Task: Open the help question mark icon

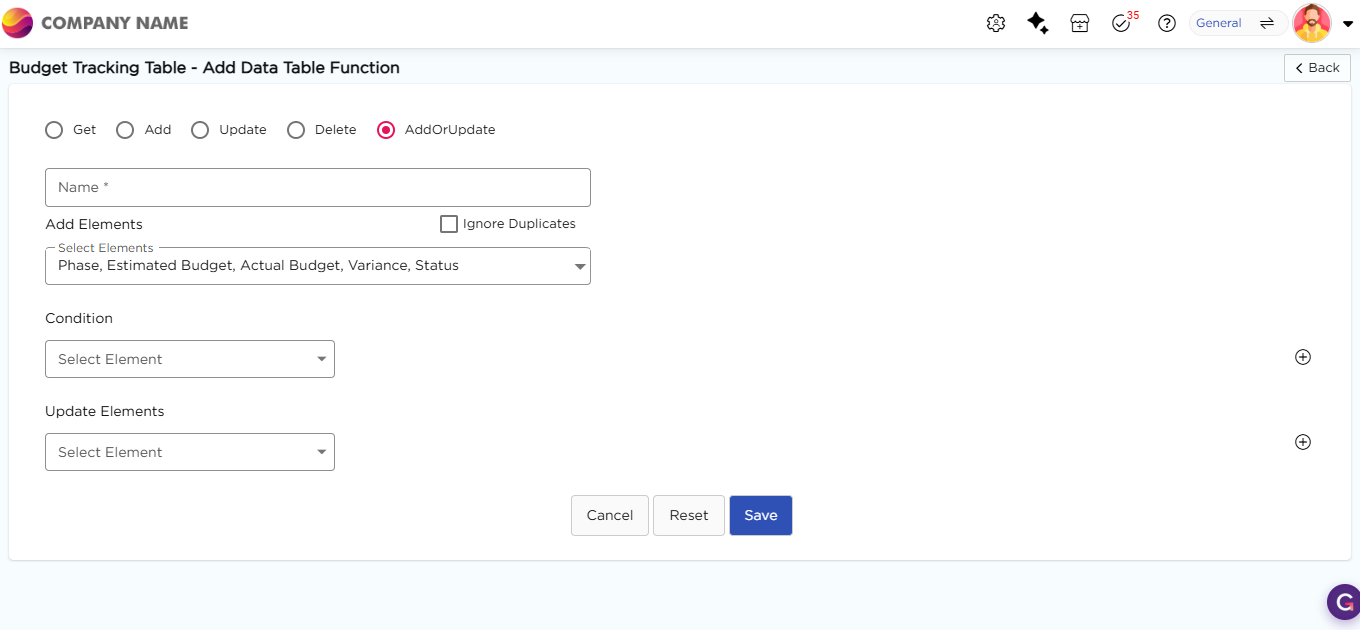Action: click(1166, 23)
